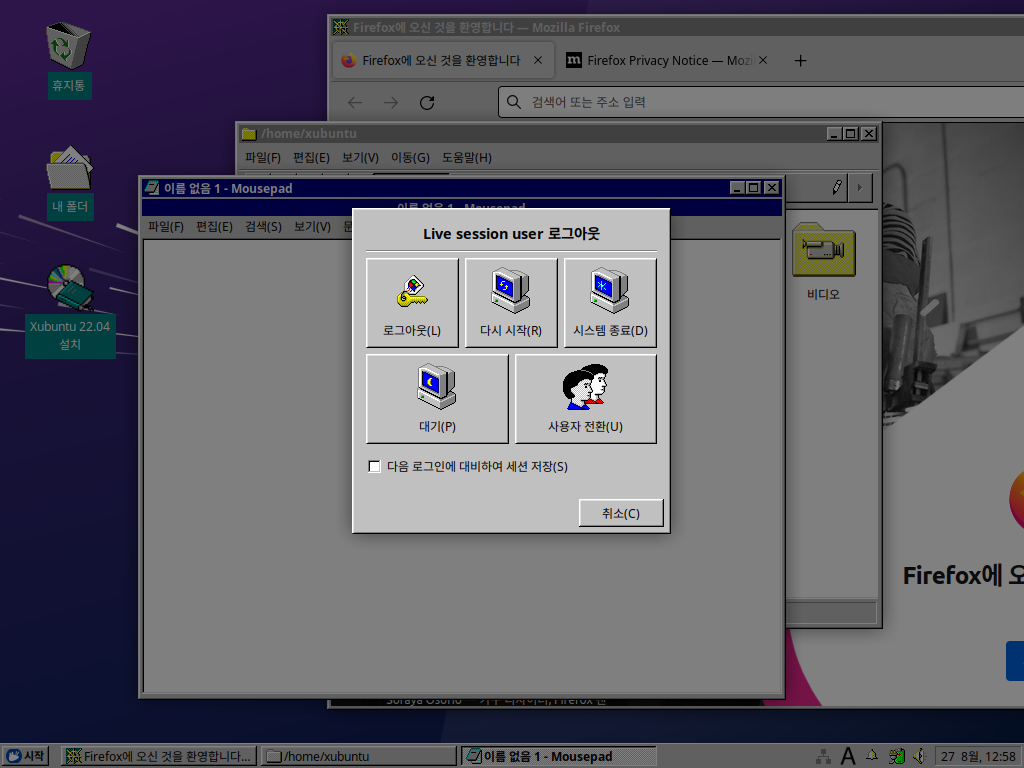1024x768 pixels.
Task: Cancel the logout dialog with 취소(C)
Action: pos(620,513)
